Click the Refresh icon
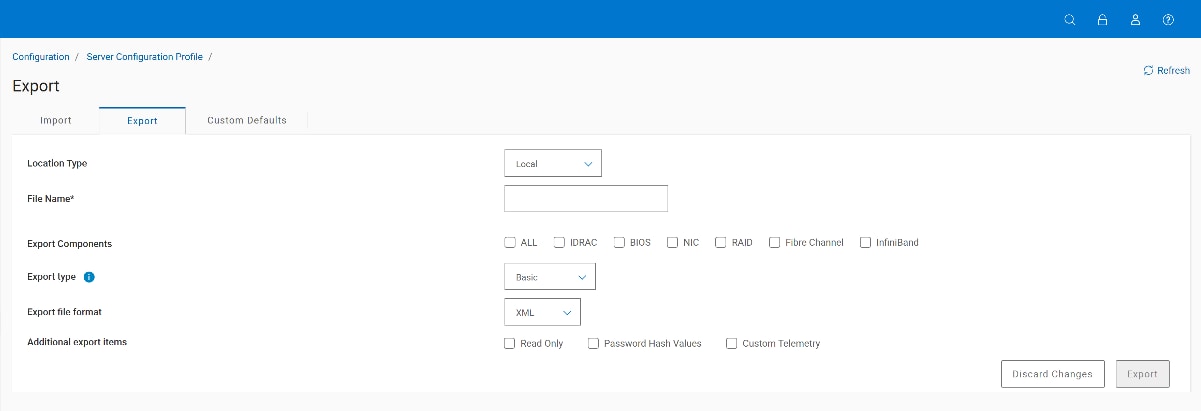 tap(1148, 71)
